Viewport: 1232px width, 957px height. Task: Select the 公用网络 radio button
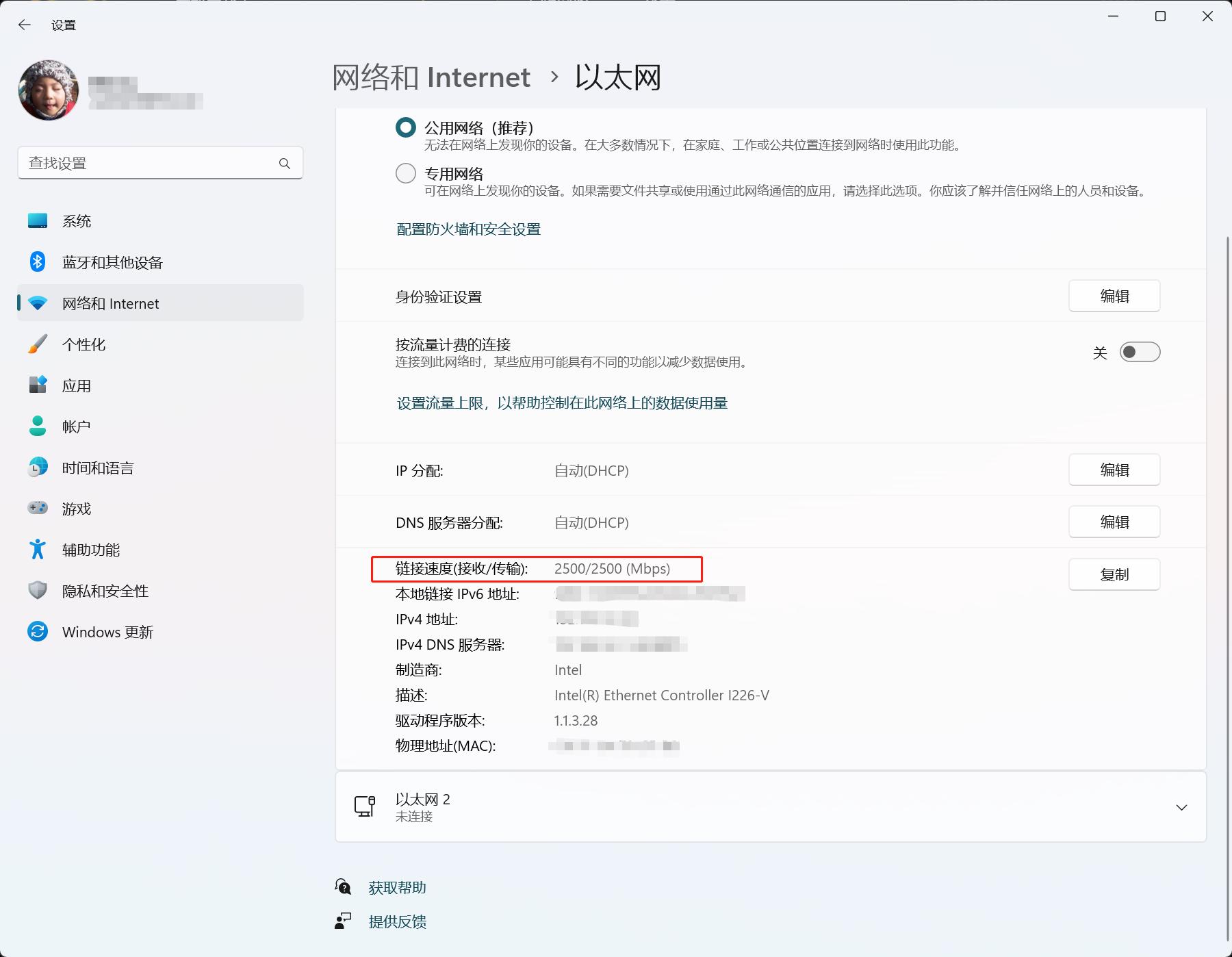click(x=405, y=127)
